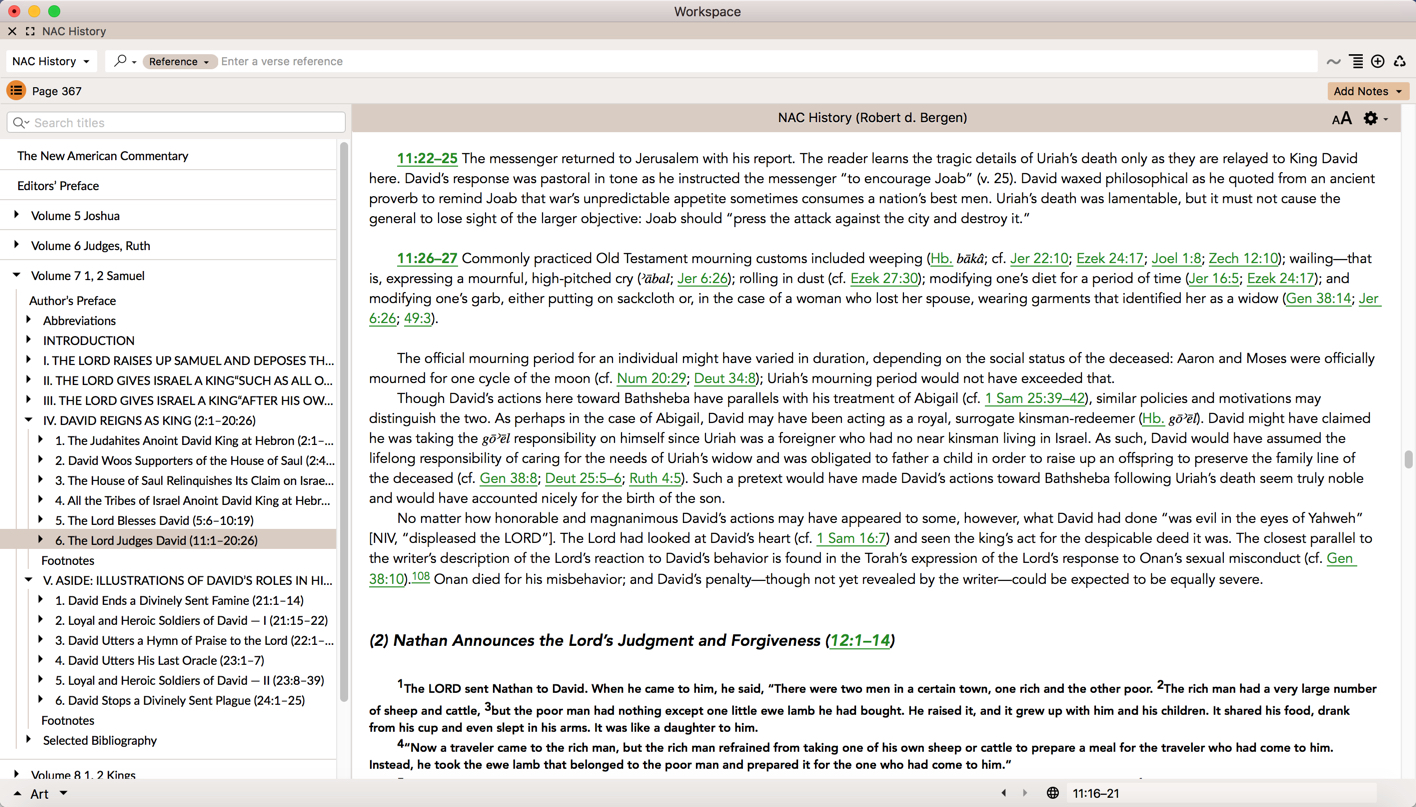Image resolution: width=1416 pixels, height=807 pixels.
Task: Click the recycle arrows icon
Action: point(1400,62)
